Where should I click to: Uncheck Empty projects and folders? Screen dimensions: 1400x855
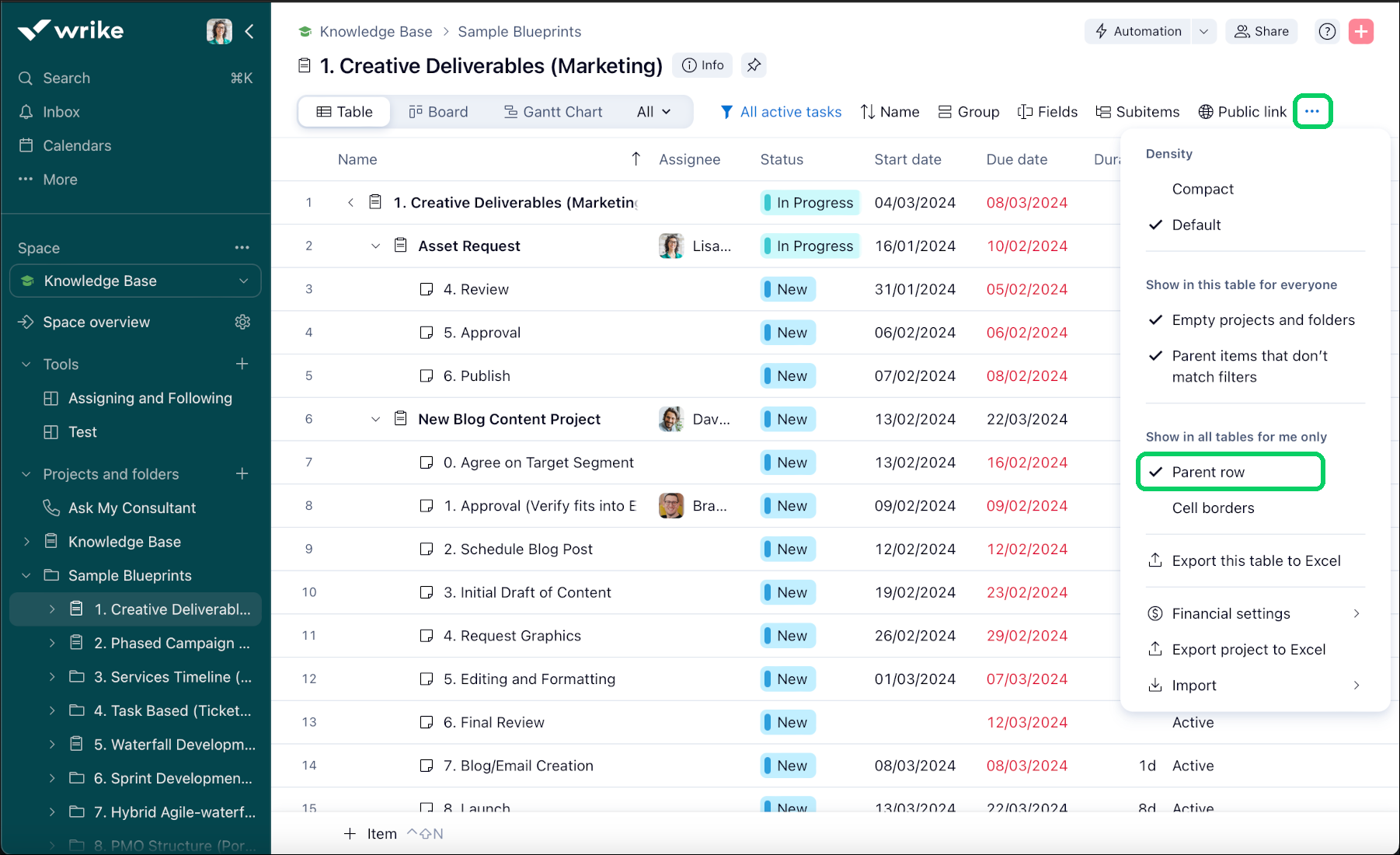tap(1262, 319)
